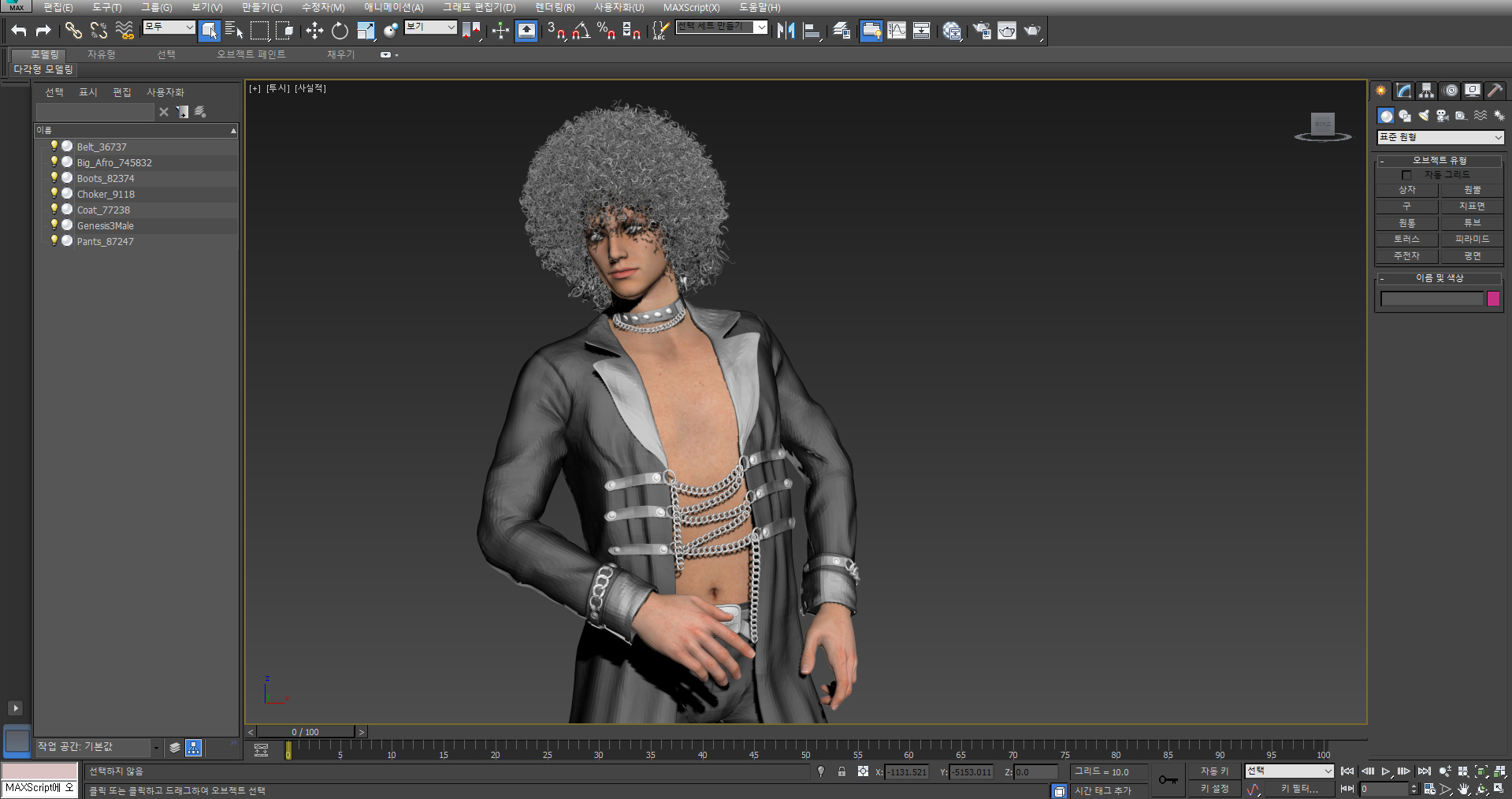Select the Rotate tool in the toolbar
Viewport: 1512px width, 799px height.
click(340, 31)
